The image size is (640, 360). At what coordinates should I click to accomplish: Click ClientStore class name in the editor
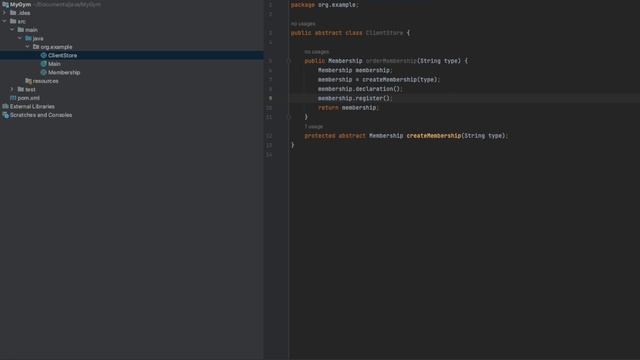click(x=384, y=33)
